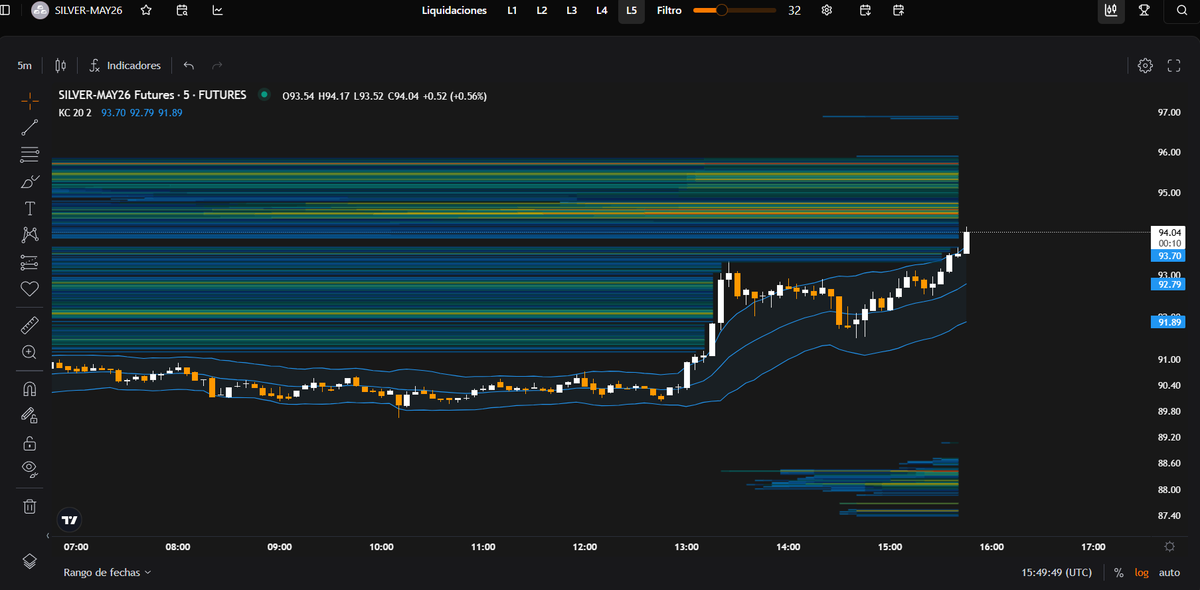
Task: Toggle log scale mode
Action: tap(1142, 573)
